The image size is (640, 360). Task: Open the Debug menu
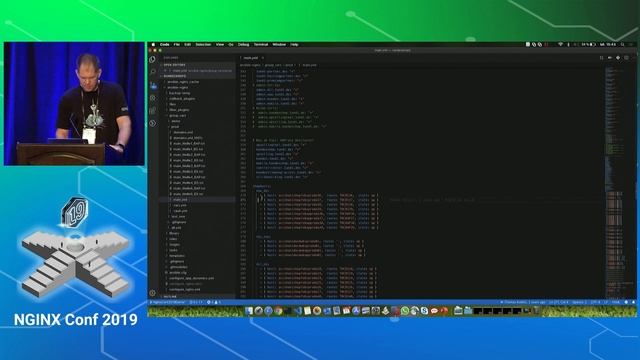(243, 44)
